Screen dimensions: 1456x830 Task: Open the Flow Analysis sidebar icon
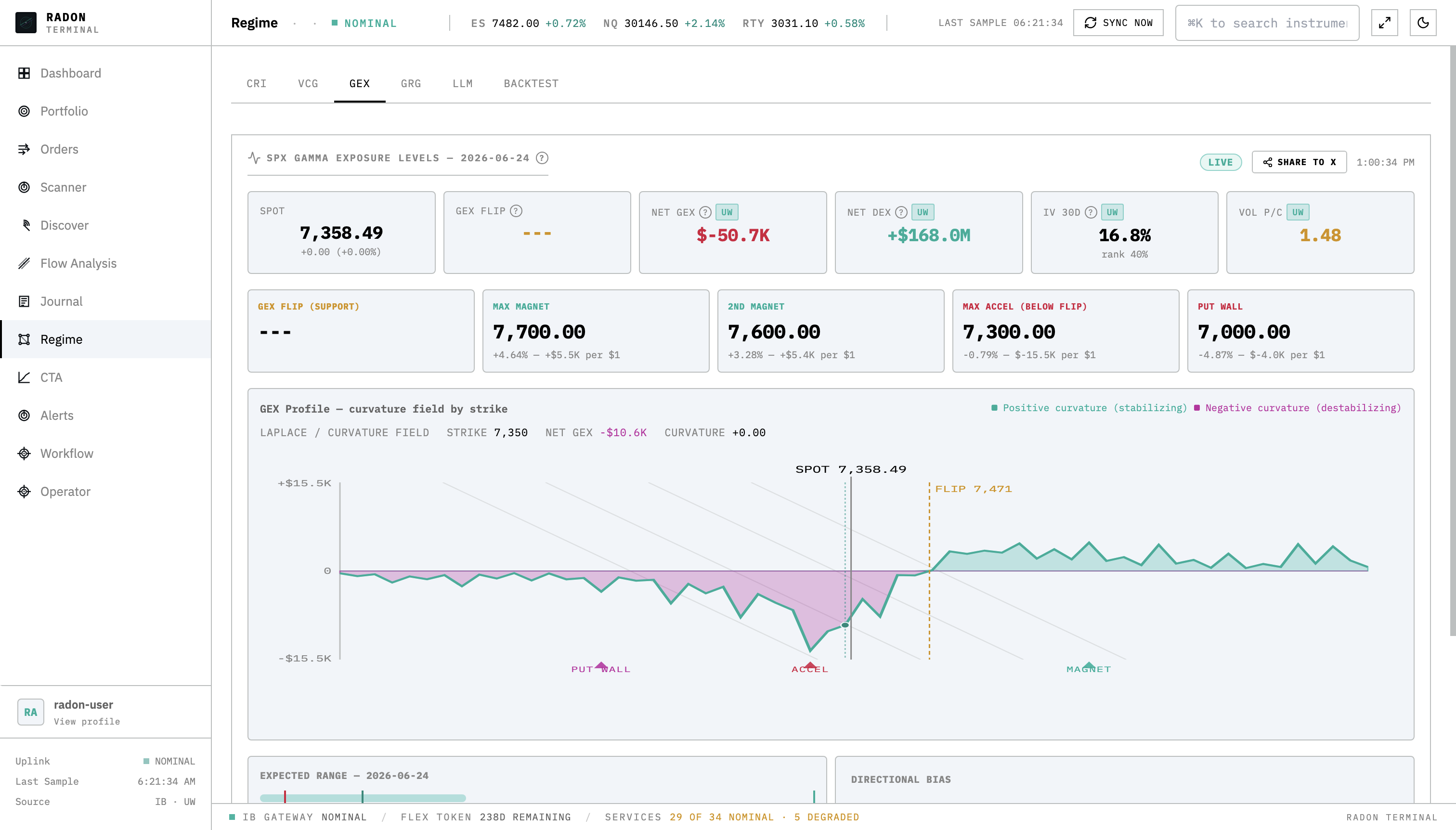[x=24, y=263]
